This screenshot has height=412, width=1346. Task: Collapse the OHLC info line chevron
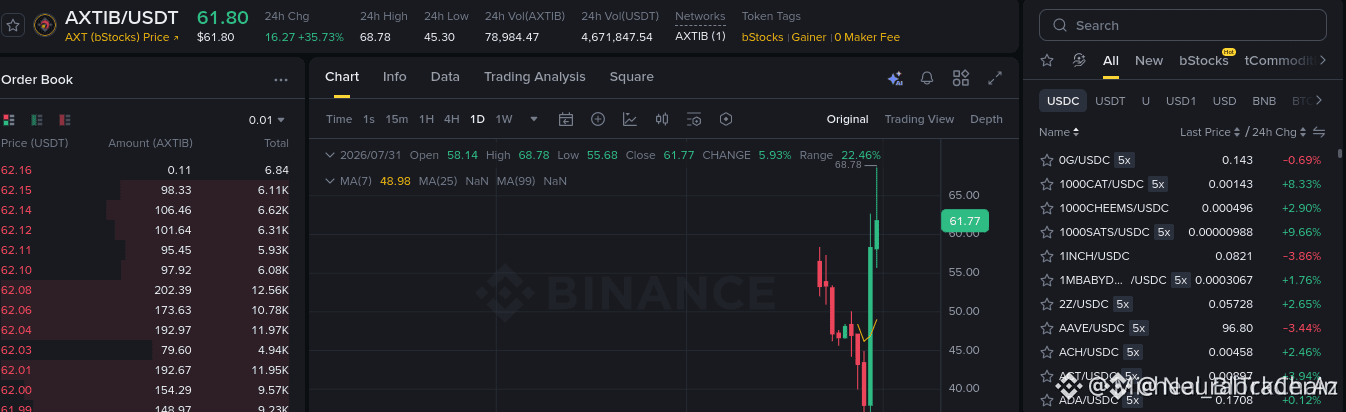[x=330, y=155]
